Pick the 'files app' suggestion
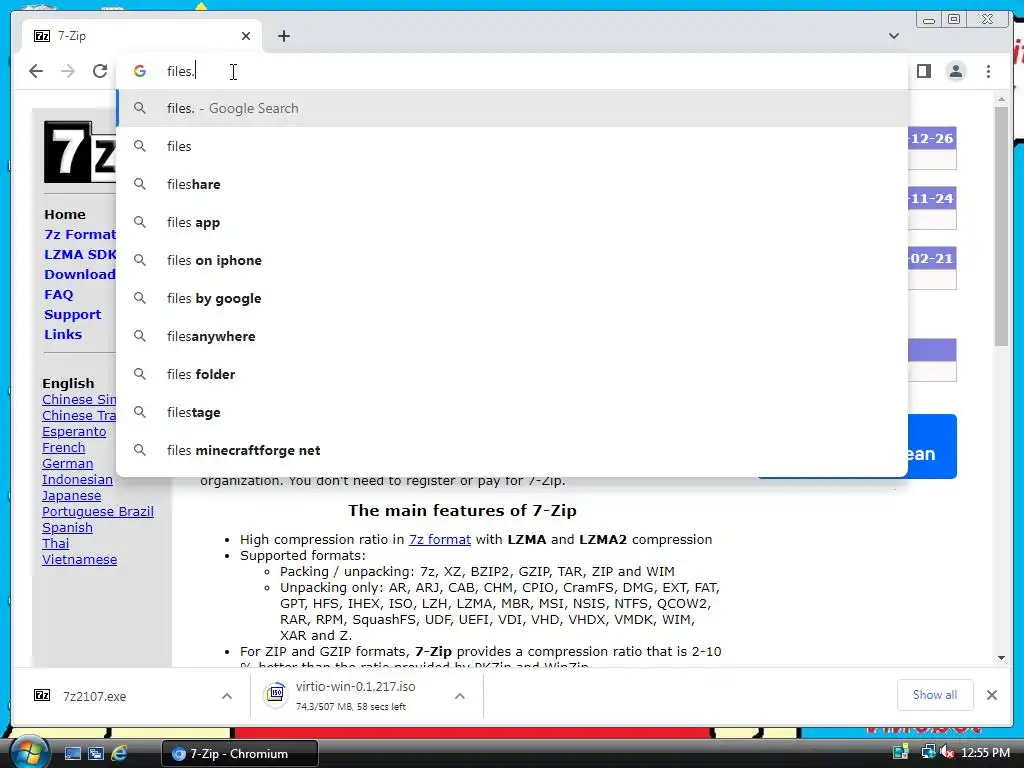Screen dimensions: 1024x768 coord(513,222)
